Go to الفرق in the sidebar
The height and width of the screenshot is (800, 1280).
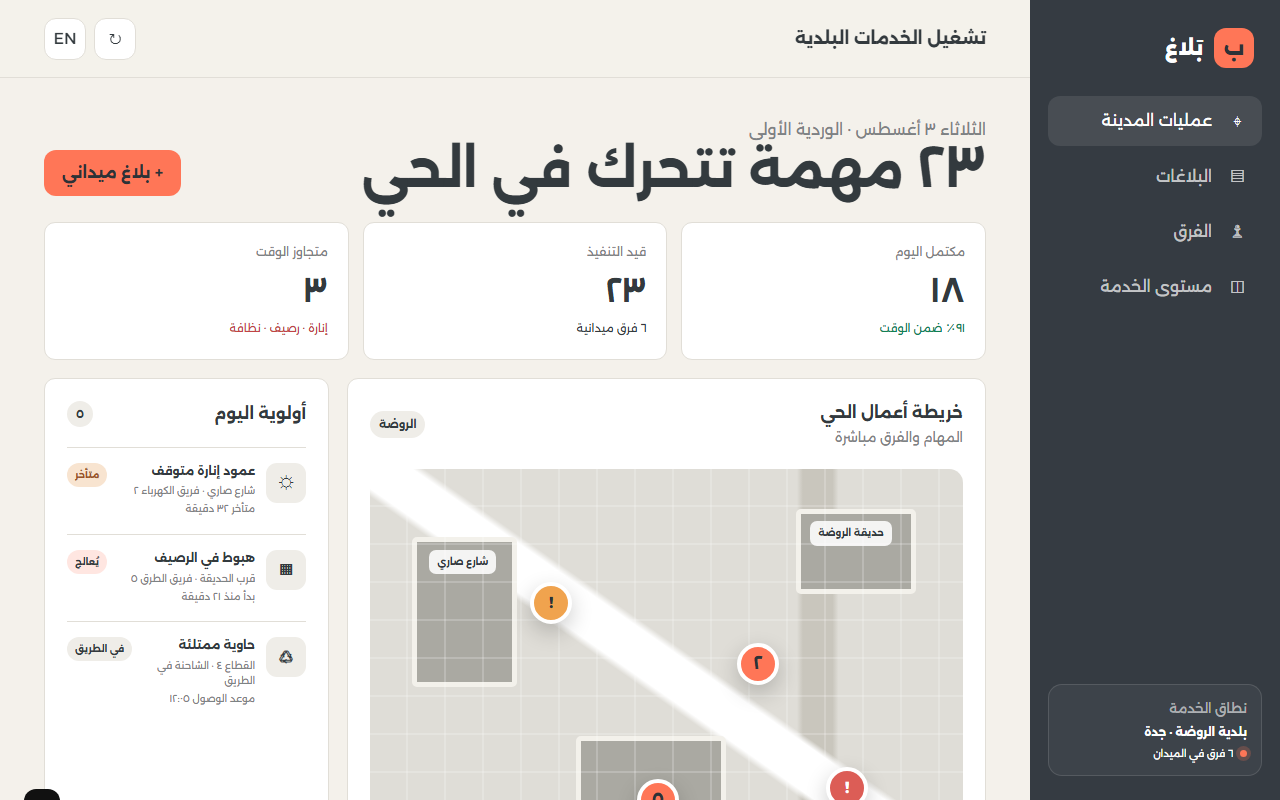[1155, 231]
